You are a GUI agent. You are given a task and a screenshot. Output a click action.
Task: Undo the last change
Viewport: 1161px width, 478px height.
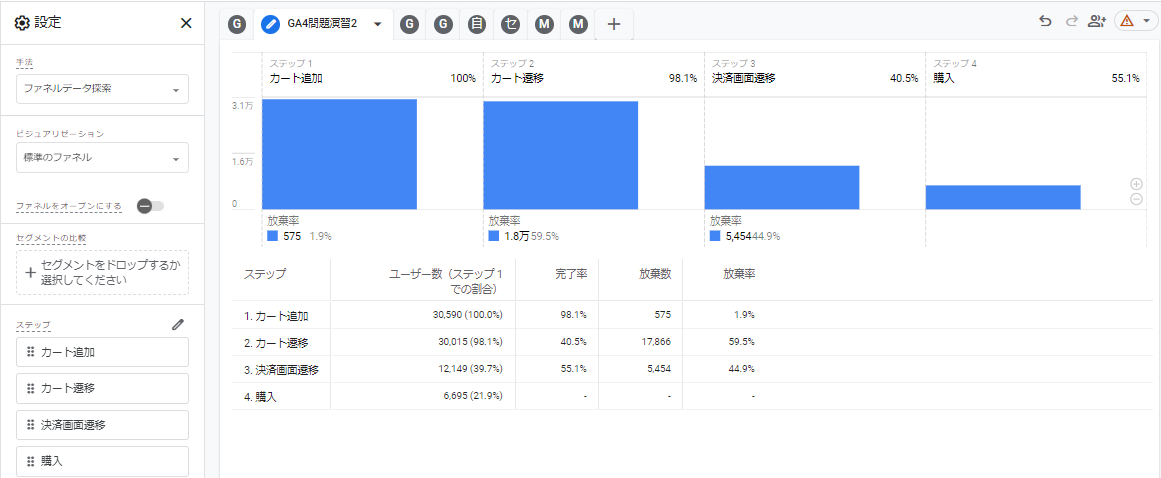[x=1045, y=21]
